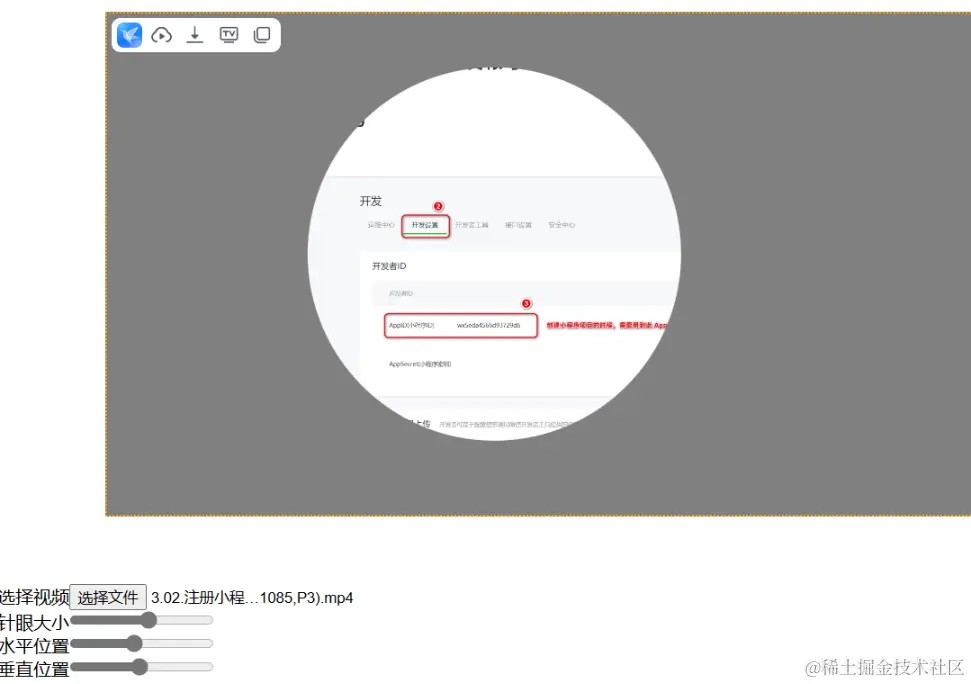Viewport: 971px width, 684px height.
Task: Click the blue bird logo icon in the video toolbar
Action: 129,35
